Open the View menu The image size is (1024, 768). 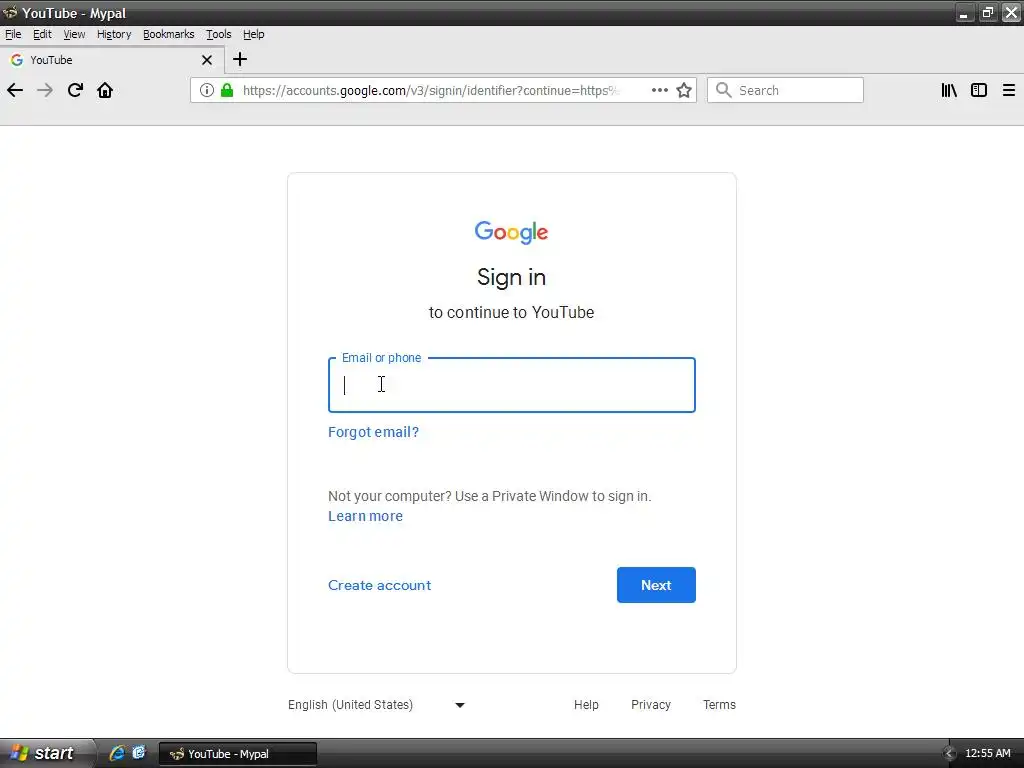[x=74, y=34]
